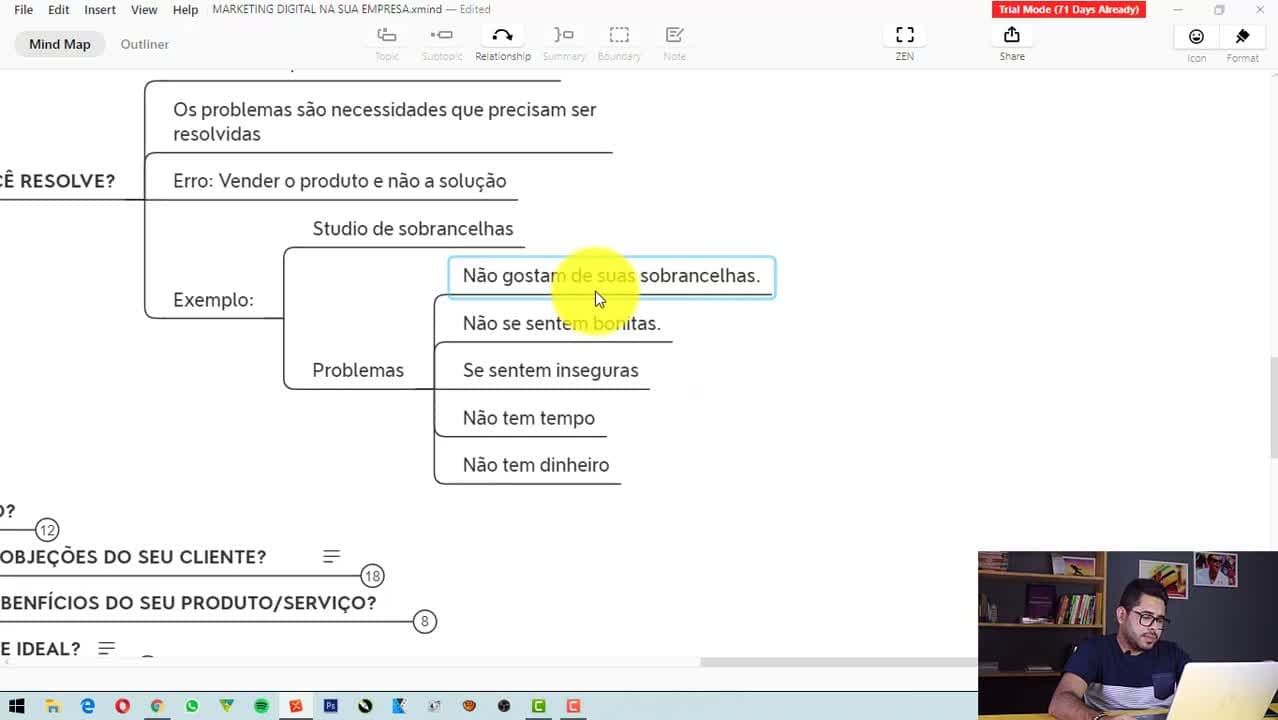This screenshot has height=720, width=1278.
Task: Open the Windows Start menu
Action: [17, 706]
